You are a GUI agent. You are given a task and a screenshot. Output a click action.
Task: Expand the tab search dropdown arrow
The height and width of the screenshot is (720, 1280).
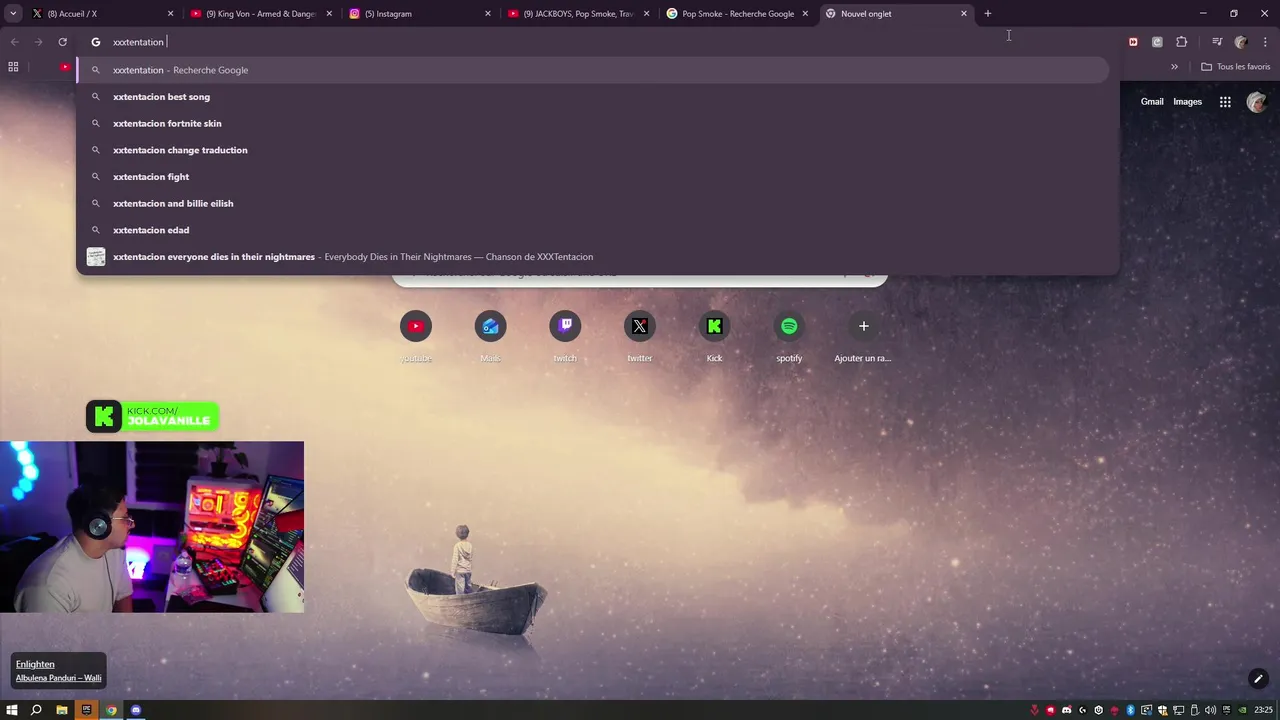point(13,13)
